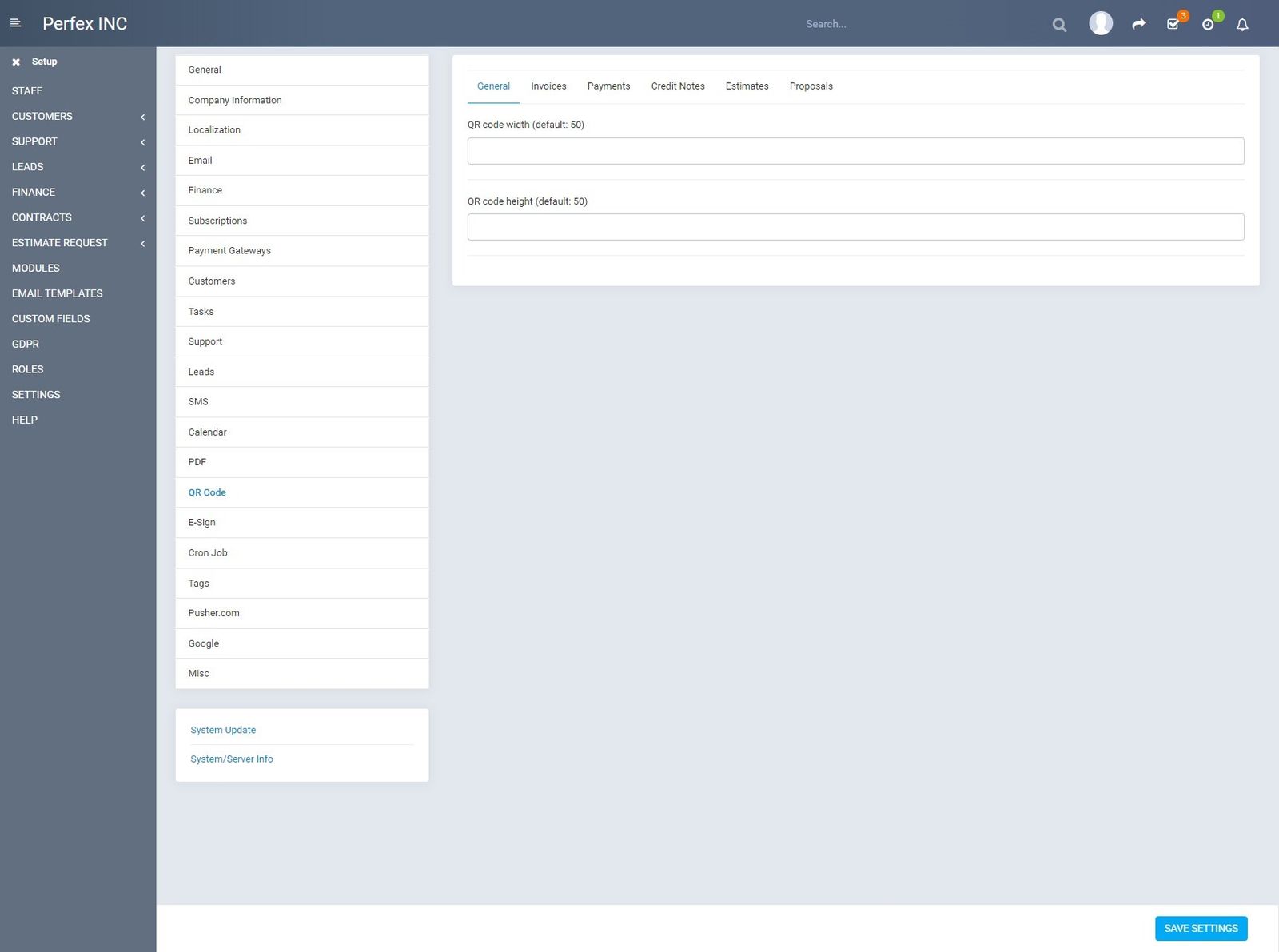
Task: Open the notifications bell icon
Action: [1242, 25]
